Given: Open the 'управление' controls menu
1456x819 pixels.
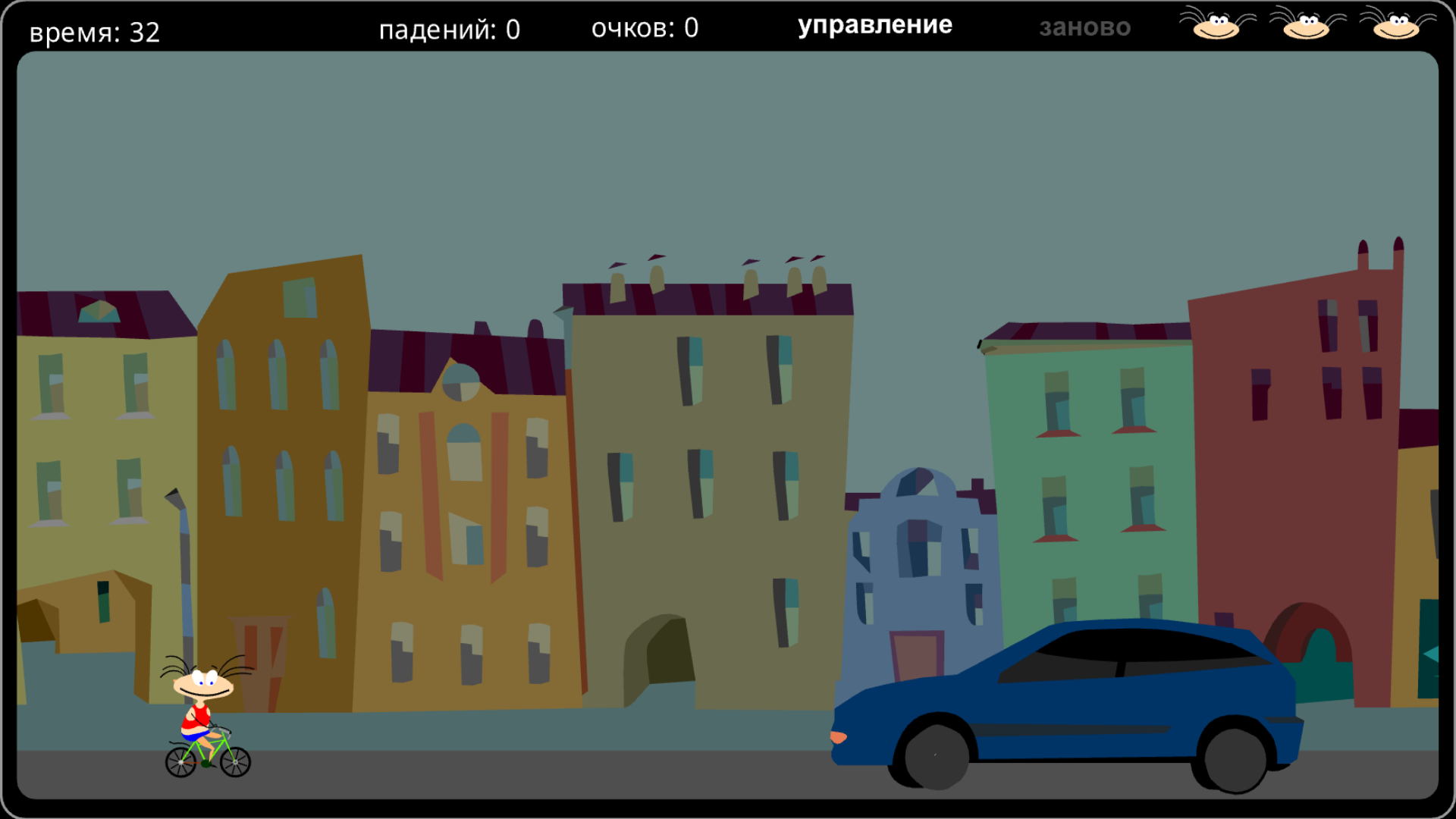Looking at the screenshot, I should 876,25.
